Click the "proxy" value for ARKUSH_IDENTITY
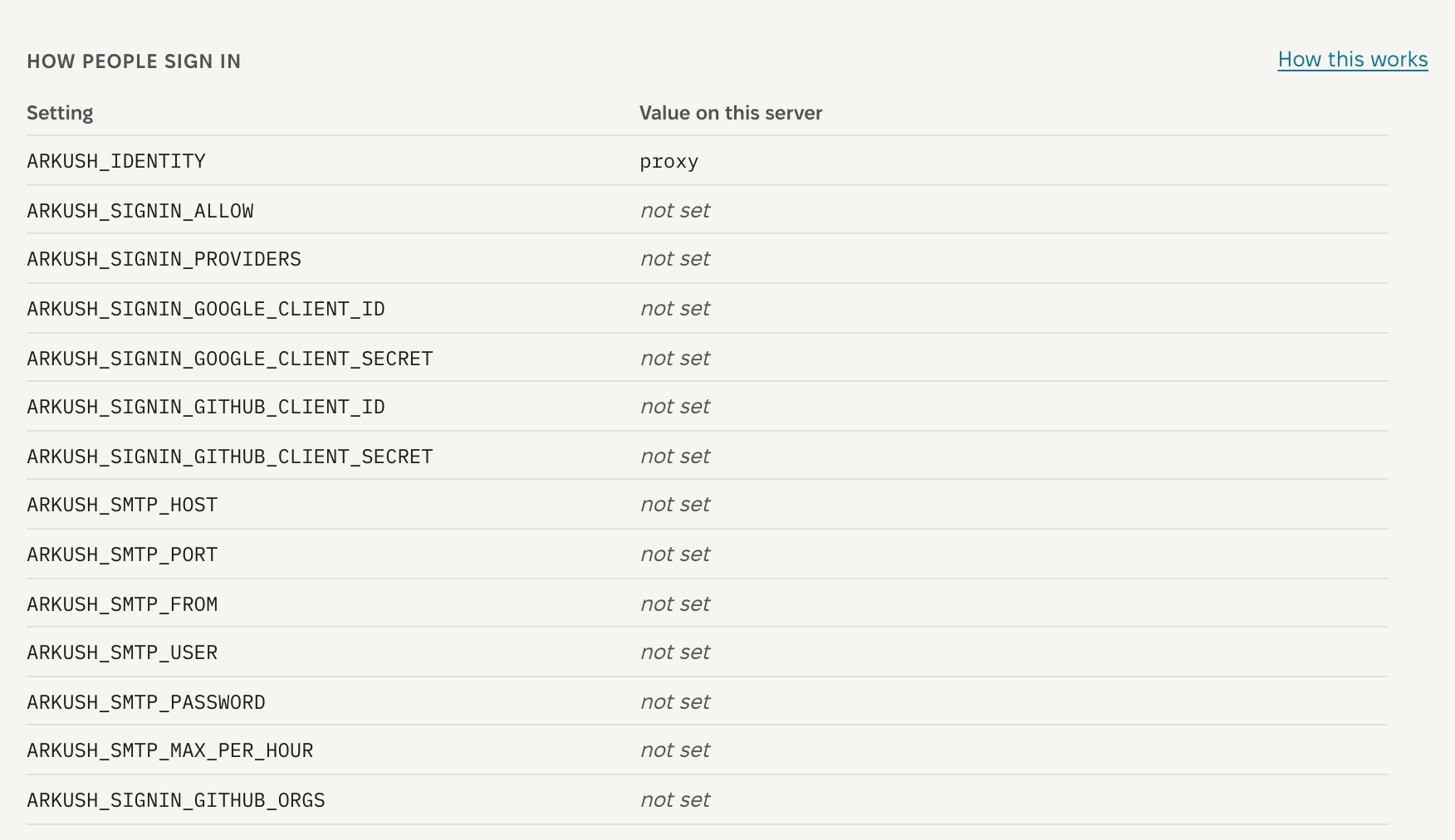The image size is (1455, 840). click(669, 162)
